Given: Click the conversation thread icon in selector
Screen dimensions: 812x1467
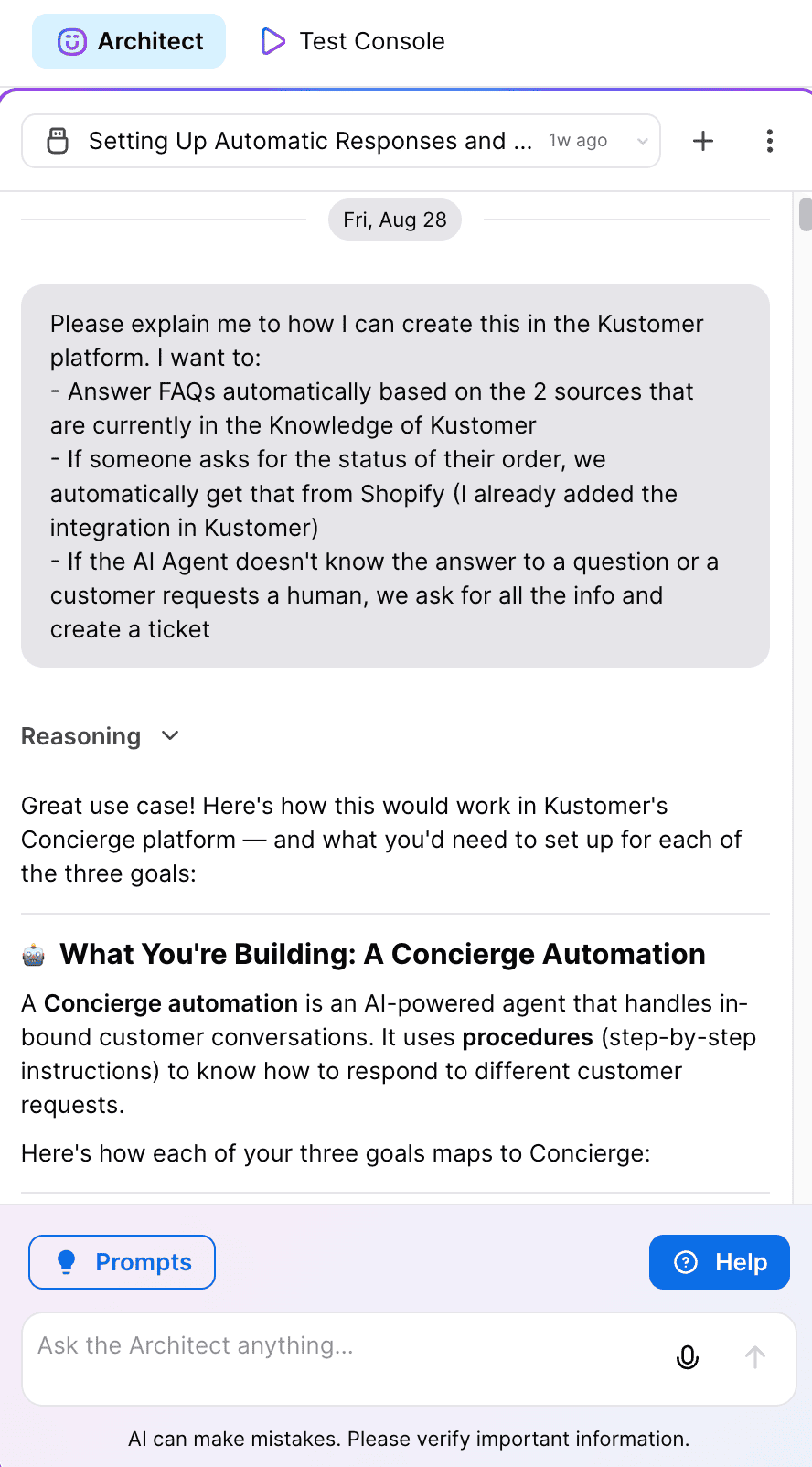Looking at the screenshot, I should point(58,141).
